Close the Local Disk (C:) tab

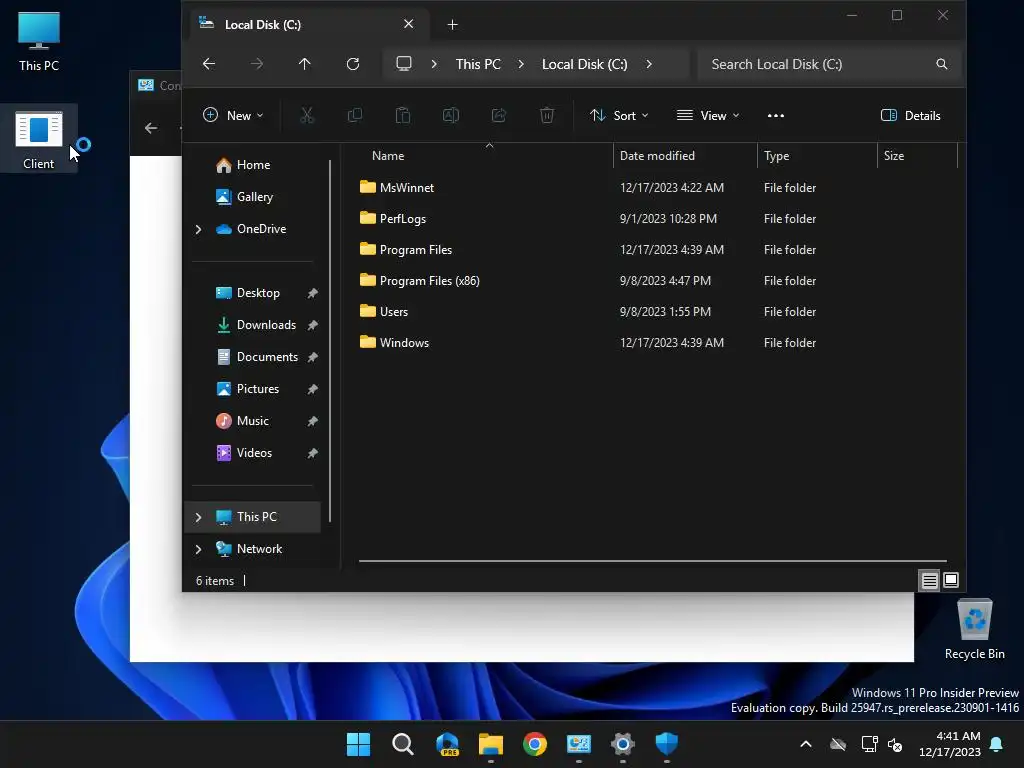pyautogui.click(x=408, y=24)
